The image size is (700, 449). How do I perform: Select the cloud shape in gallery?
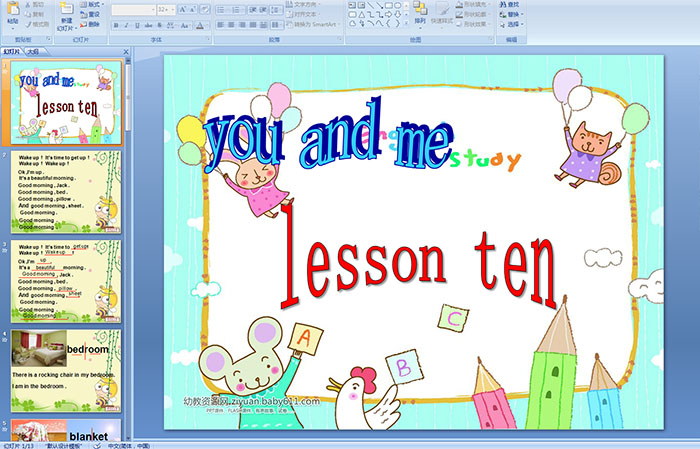(353, 23)
